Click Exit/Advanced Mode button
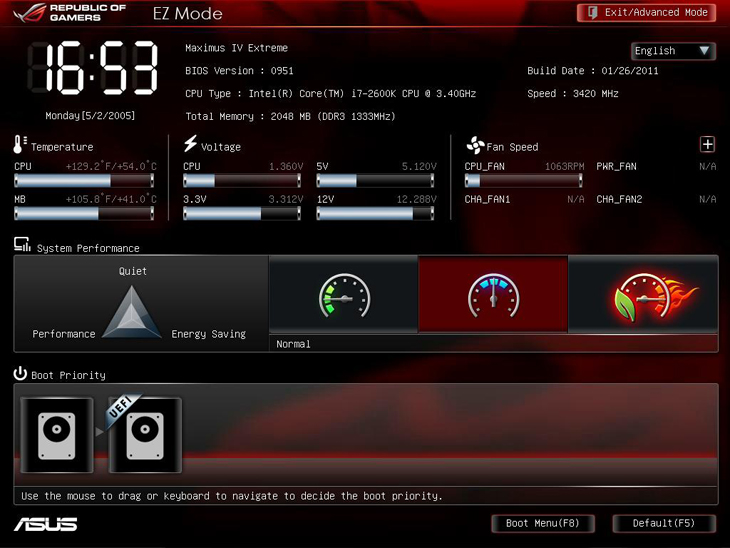This screenshot has height=548, width=730. tap(646, 12)
